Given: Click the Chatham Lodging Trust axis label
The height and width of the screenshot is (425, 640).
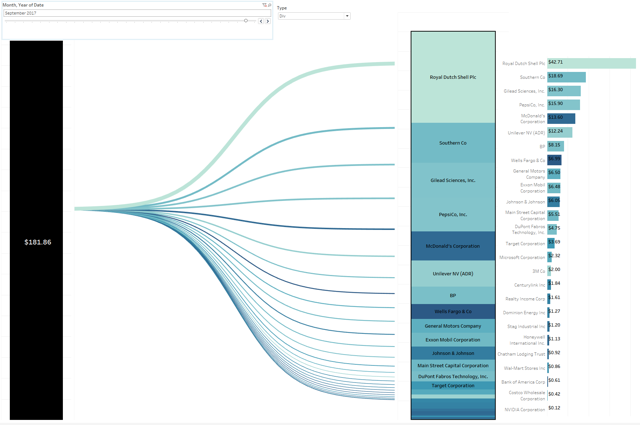Looking at the screenshot, I should click(x=521, y=354).
